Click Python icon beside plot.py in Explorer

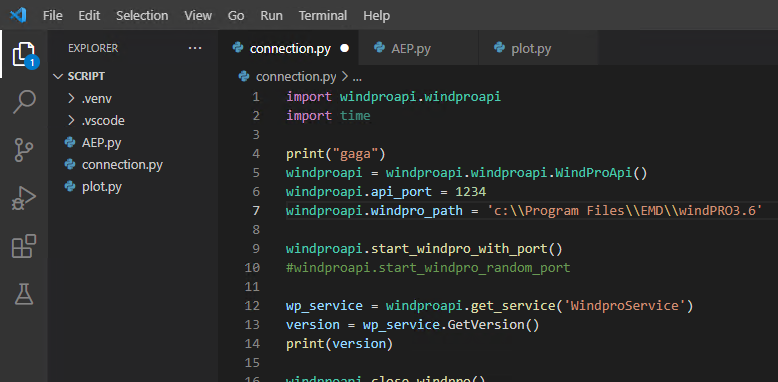click(x=70, y=187)
